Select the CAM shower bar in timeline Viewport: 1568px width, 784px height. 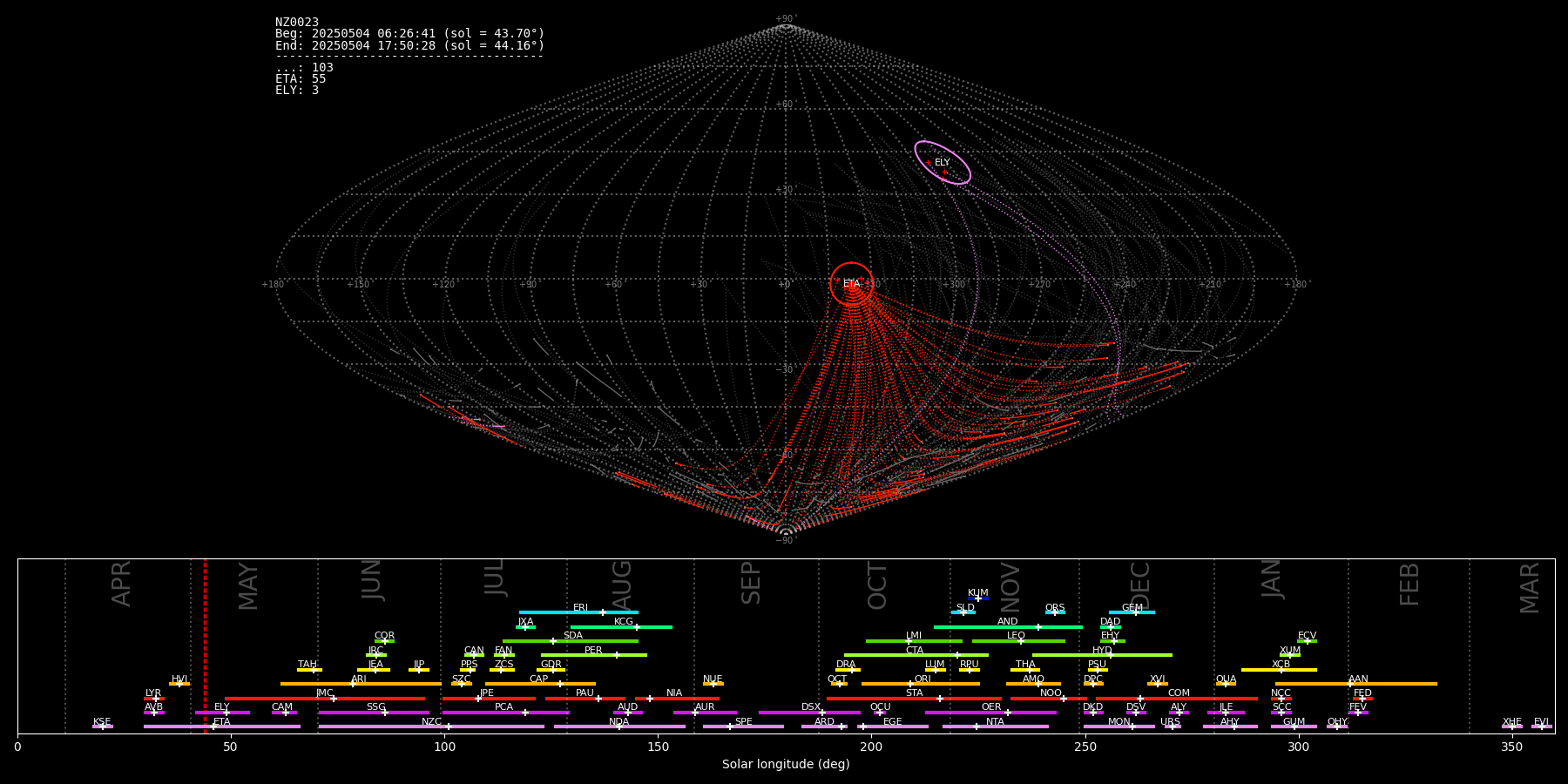[284, 713]
